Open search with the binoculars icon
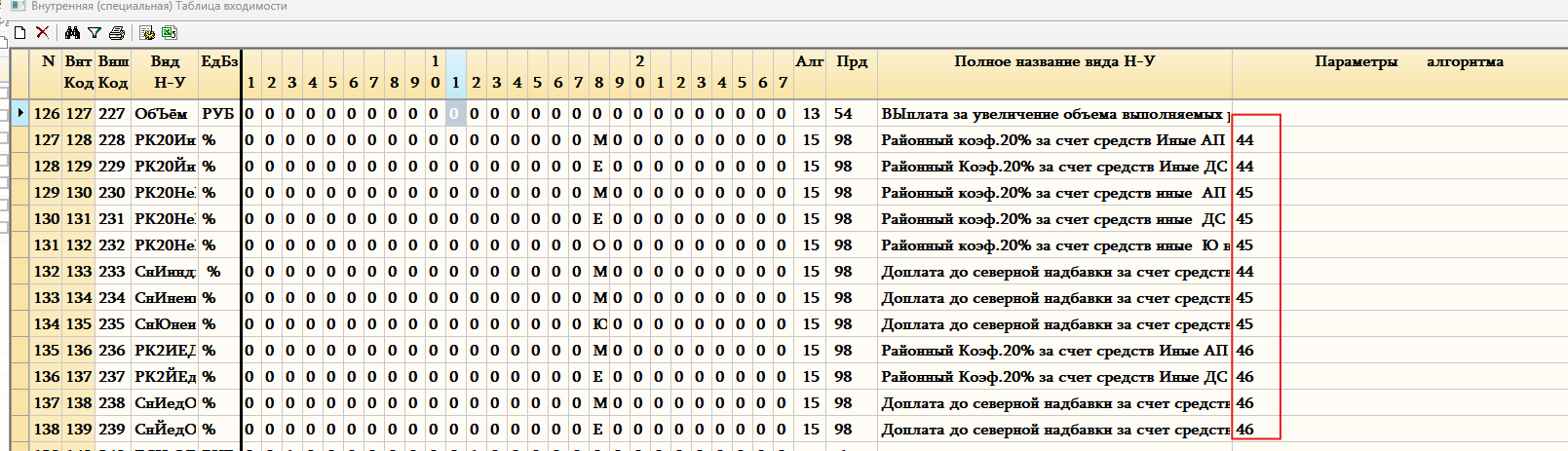This screenshot has width=1568, height=451. point(72,33)
